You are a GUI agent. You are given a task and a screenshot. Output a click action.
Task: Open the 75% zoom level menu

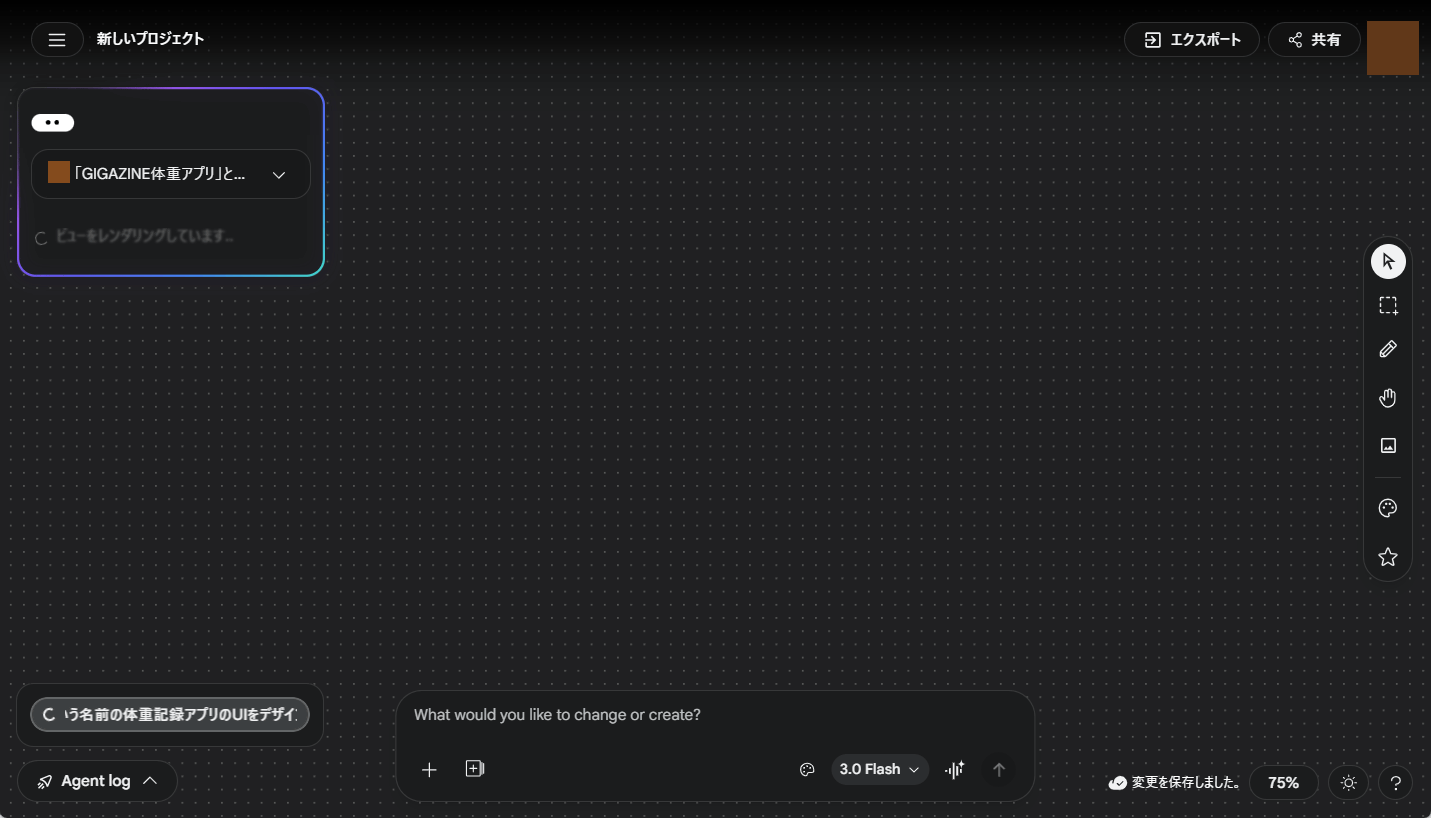(1283, 783)
